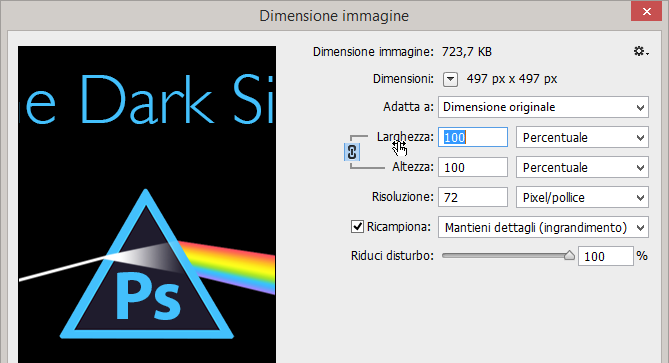Image resolution: width=669 pixels, height=363 pixels.
Task: Click the Riduci disturbo percentage field
Action: (605, 256)
